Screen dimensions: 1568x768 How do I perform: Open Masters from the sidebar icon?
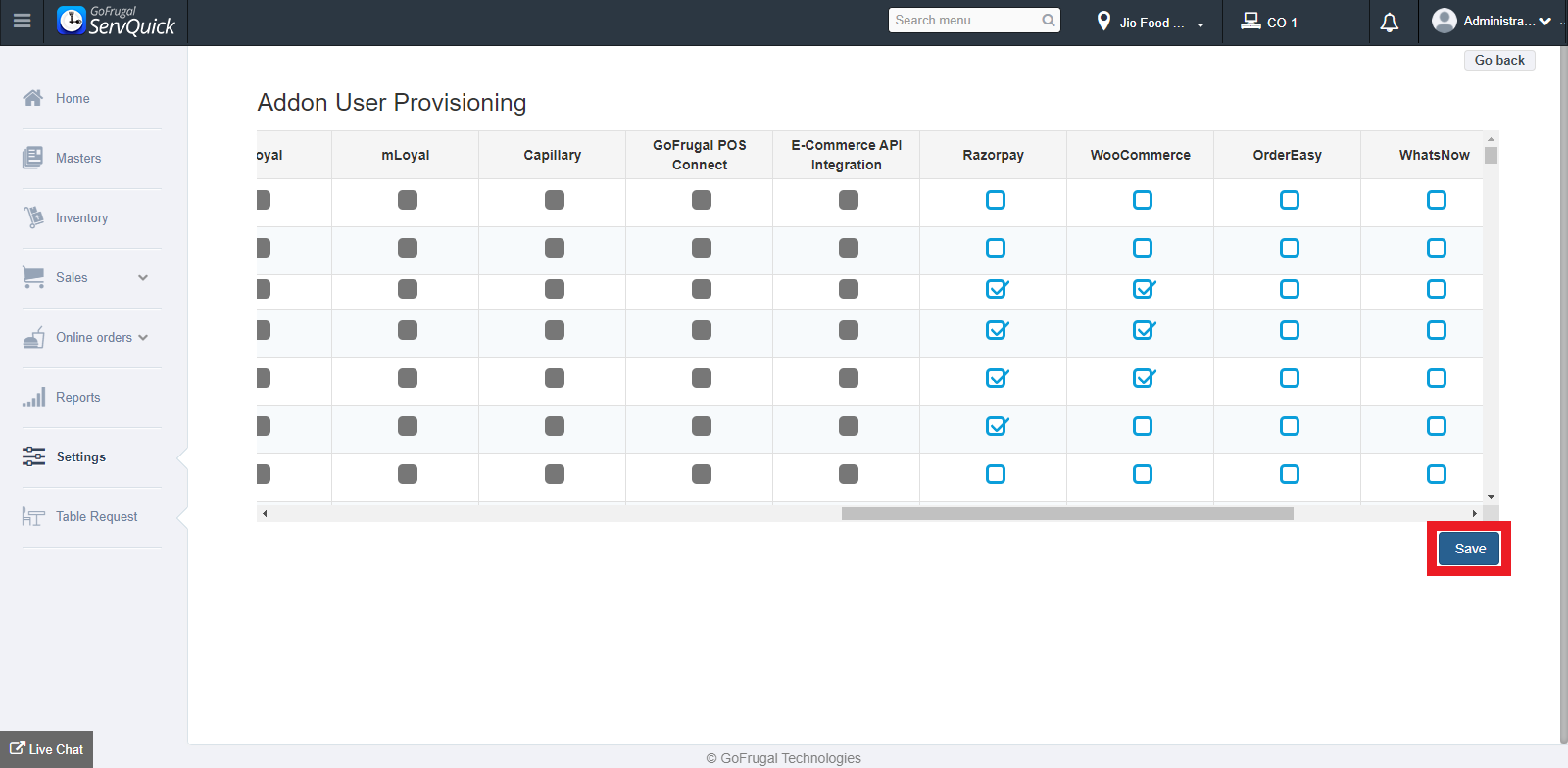point(33,158)
